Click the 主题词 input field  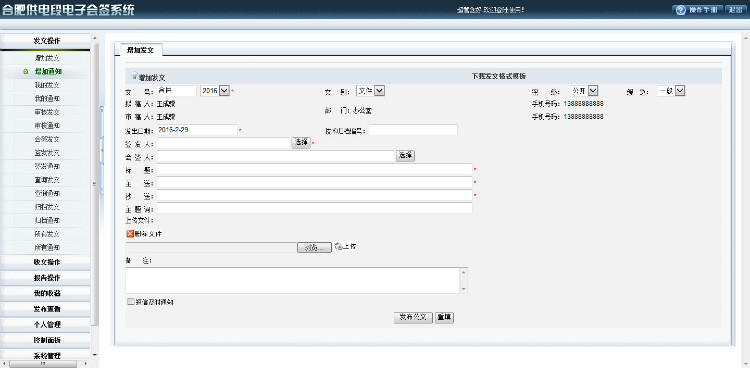315,208
